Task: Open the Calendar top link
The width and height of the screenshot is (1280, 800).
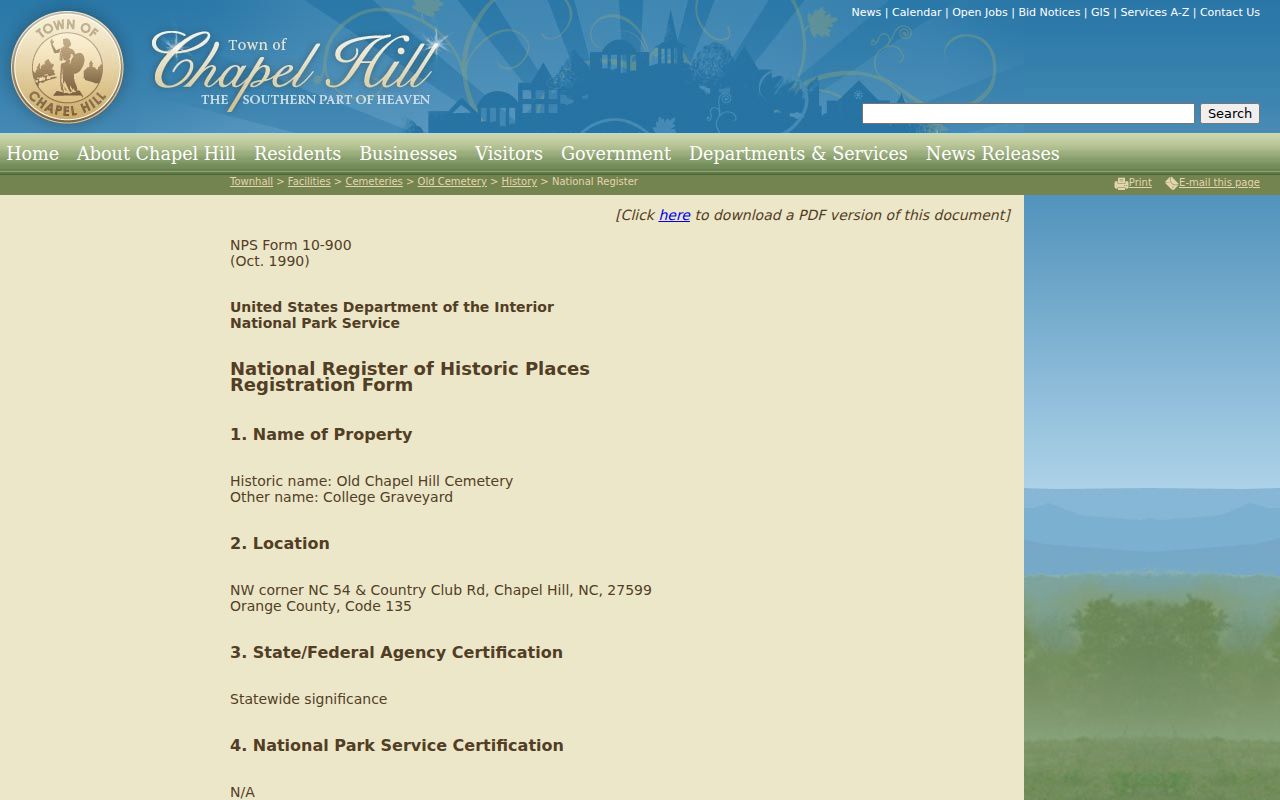Action: (916, 12)
